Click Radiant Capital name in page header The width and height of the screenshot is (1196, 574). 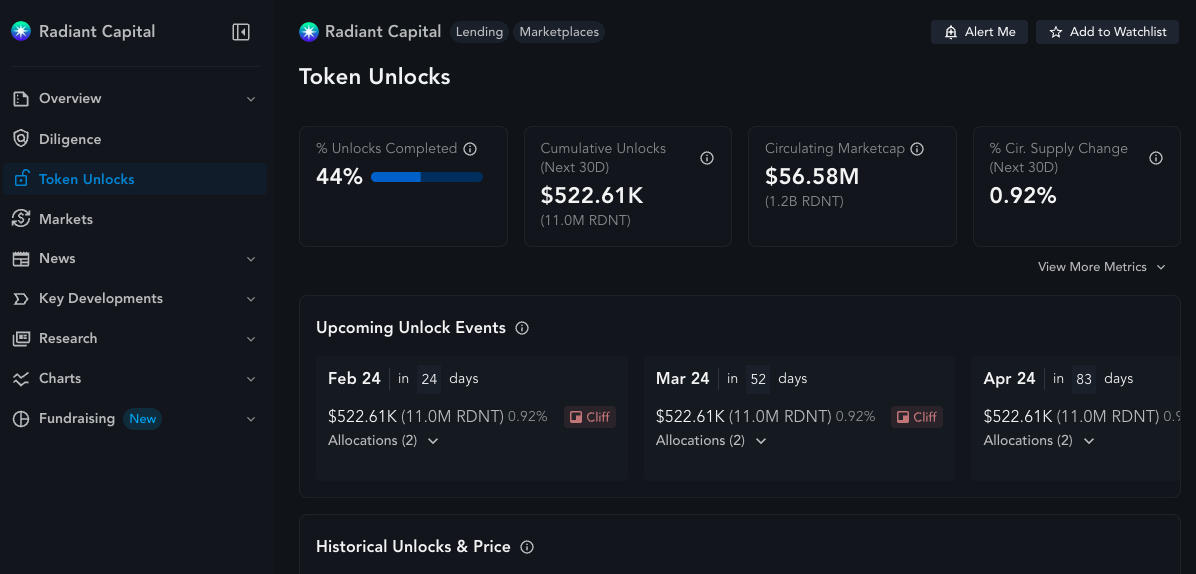[x=383, y=31]
